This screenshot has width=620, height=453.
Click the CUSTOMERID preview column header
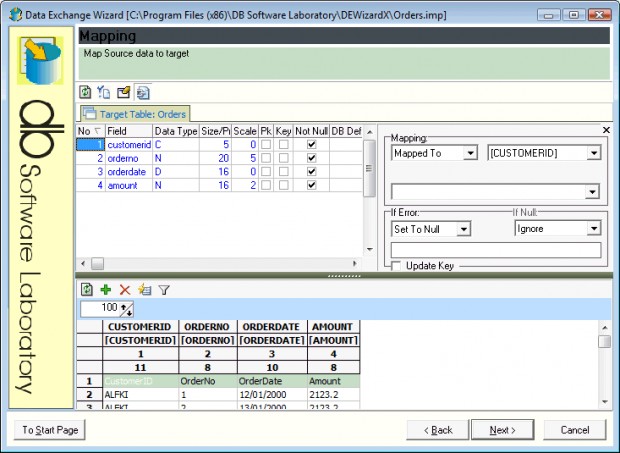(140, 327)
